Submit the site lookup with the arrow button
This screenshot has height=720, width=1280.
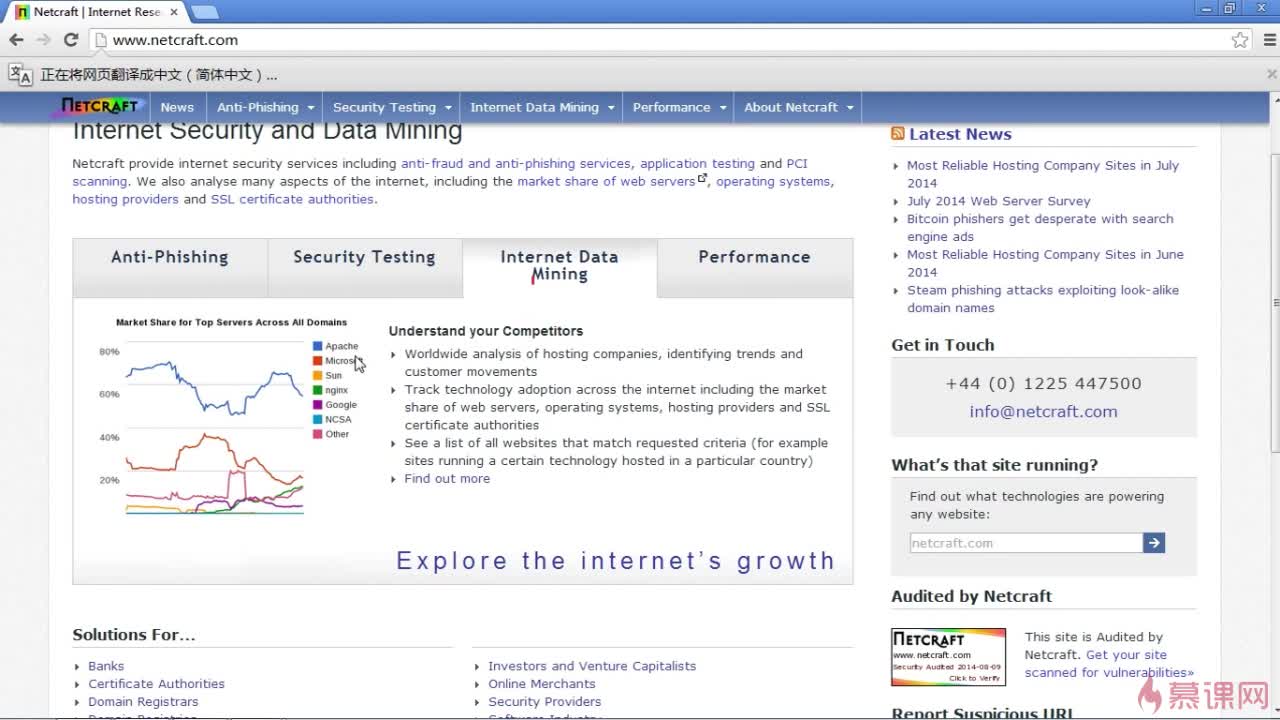[1154, 543]
